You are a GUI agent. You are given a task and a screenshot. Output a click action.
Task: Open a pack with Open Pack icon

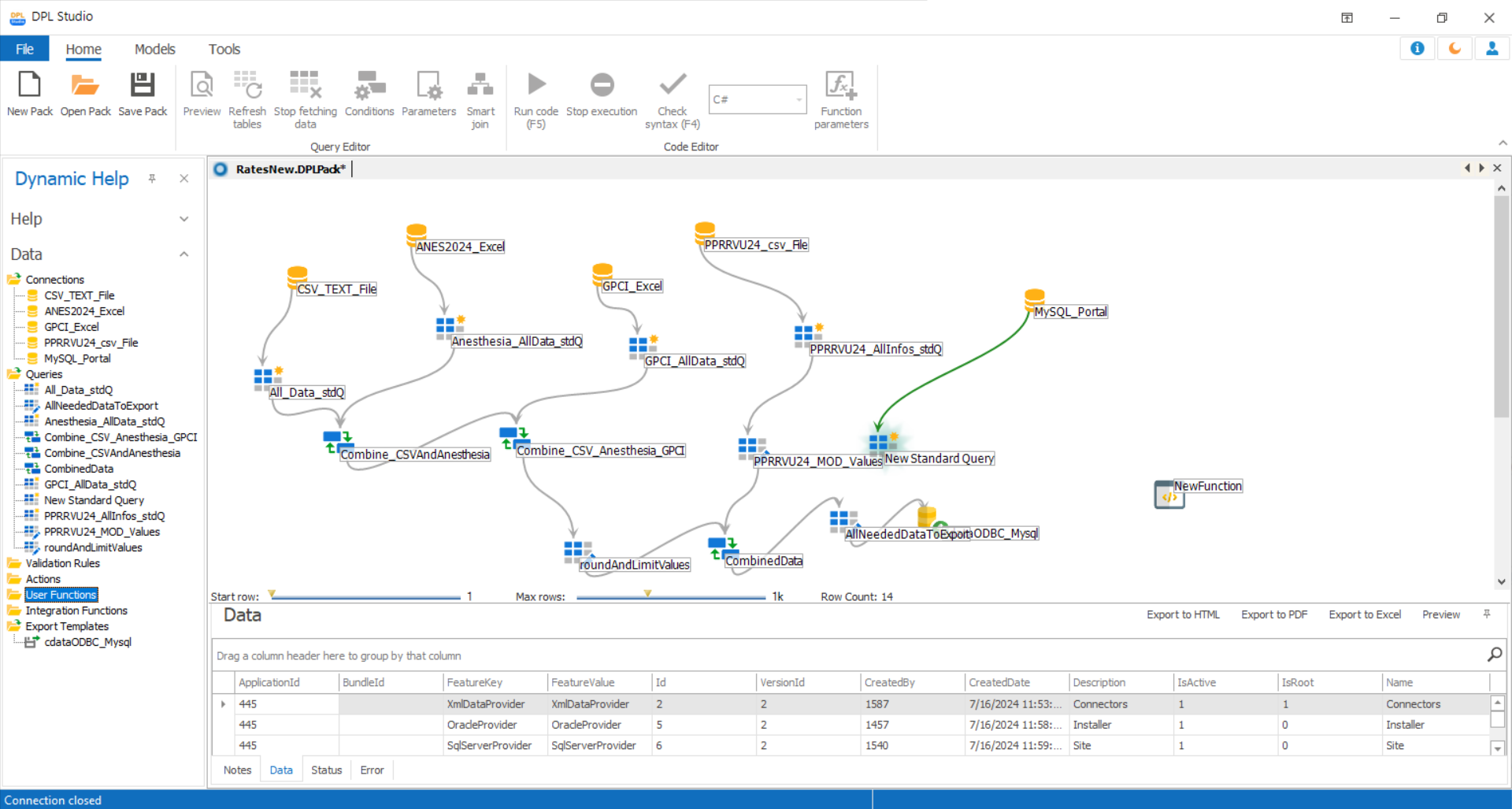click(x=85, y=85)
